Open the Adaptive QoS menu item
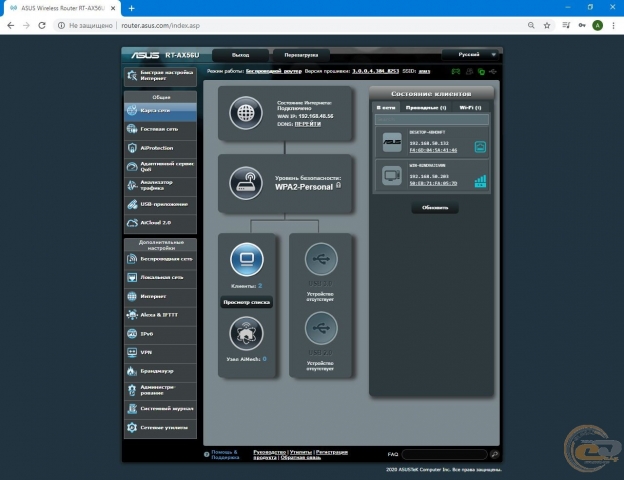Image resolution: width=624 pixels, height=480 pixels. click(x=160, y=167)
